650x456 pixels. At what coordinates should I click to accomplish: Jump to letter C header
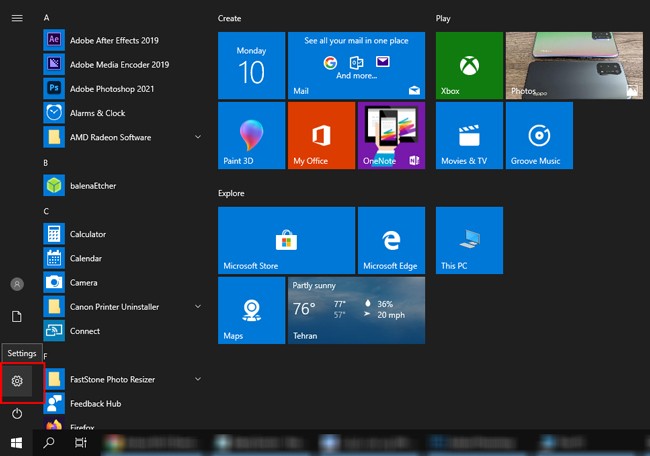point(46,211)
